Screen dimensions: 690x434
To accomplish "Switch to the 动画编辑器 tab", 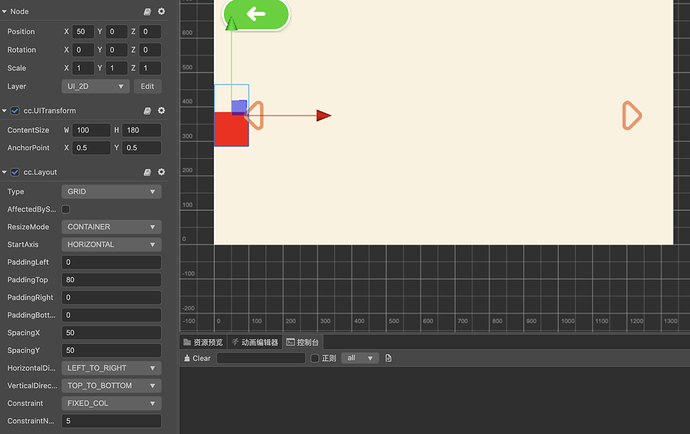I will [255, 342].
